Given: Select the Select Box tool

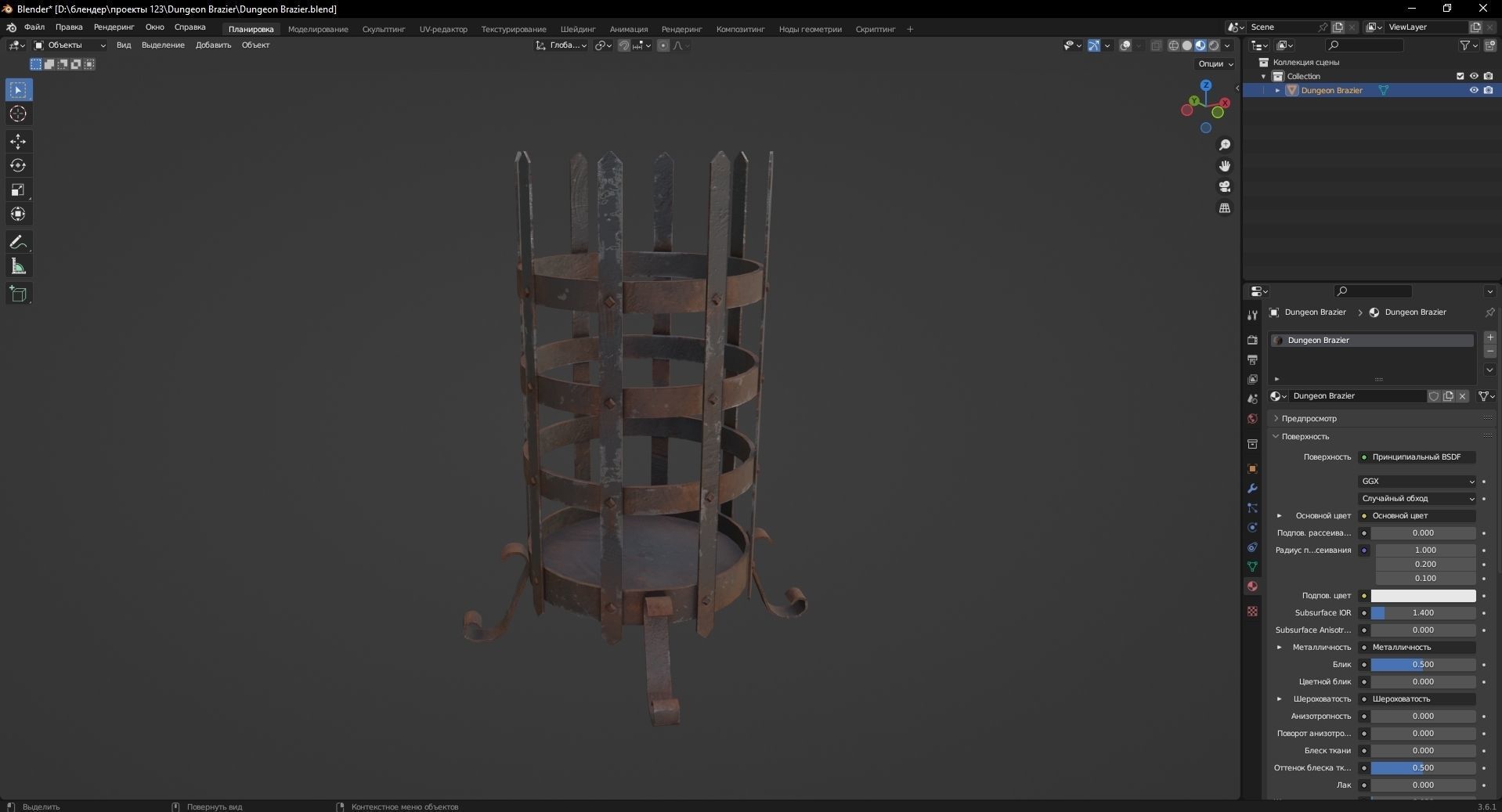Looking at the screenshot, I should (18, 90).
